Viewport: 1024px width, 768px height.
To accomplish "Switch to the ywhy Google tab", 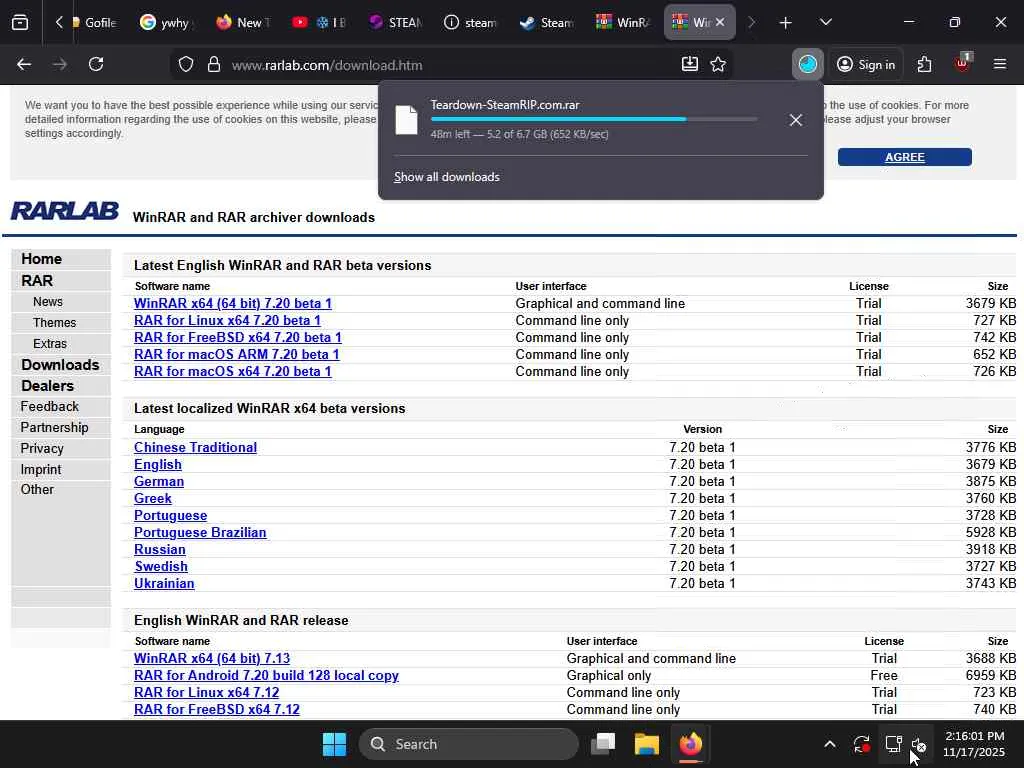I will tap(167, 23).
